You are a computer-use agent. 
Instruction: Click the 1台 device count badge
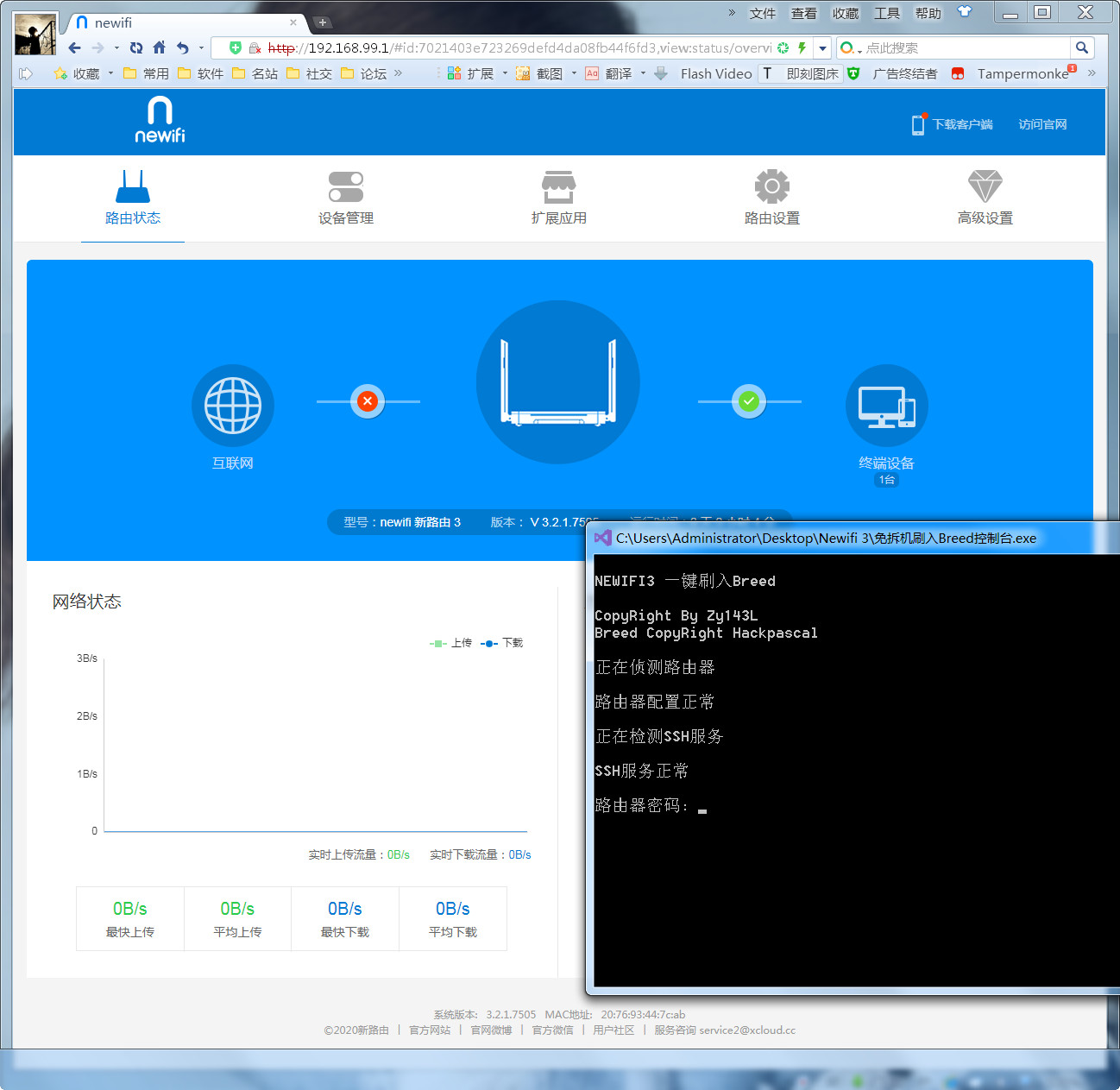coord(887,480)
